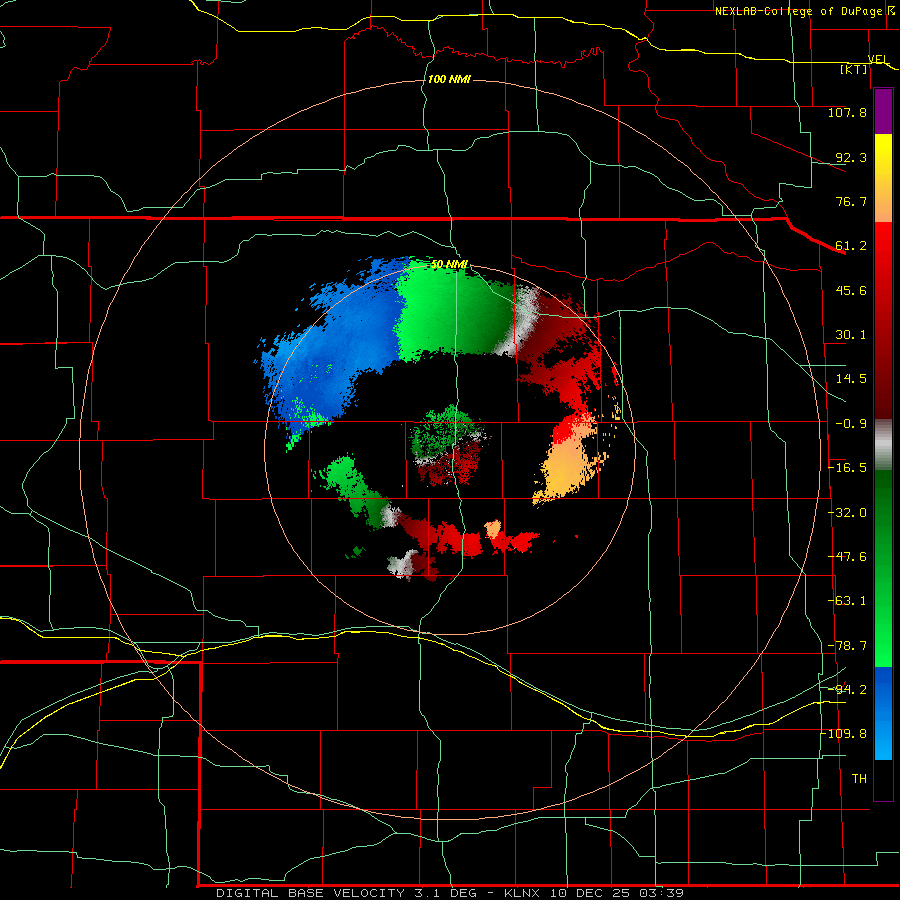Select the -0.9 scale label

(851, 424)
